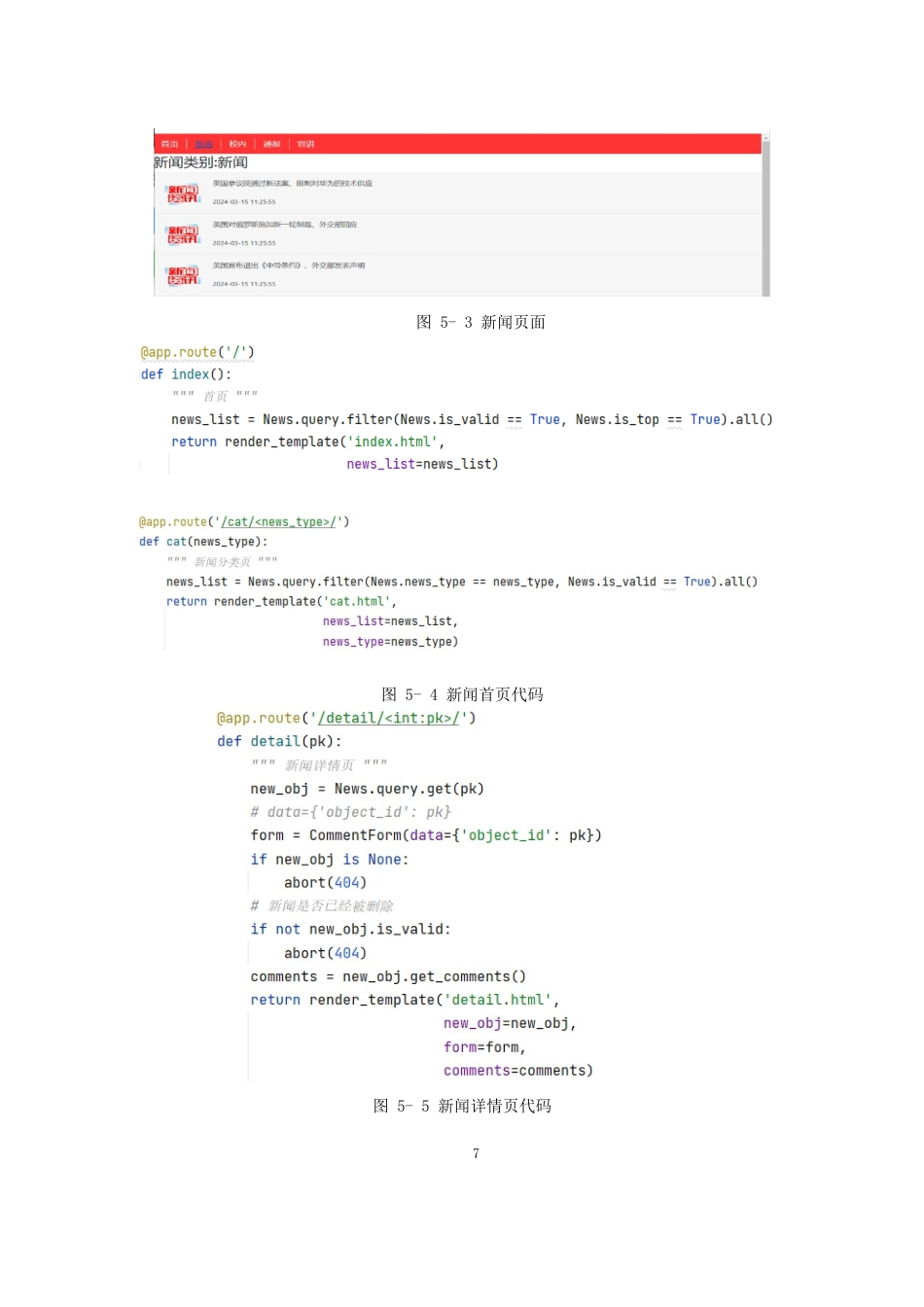Screen dimensions: 924x1307
Task: Click the form=form, argument line
Action: pos(484,1047)
